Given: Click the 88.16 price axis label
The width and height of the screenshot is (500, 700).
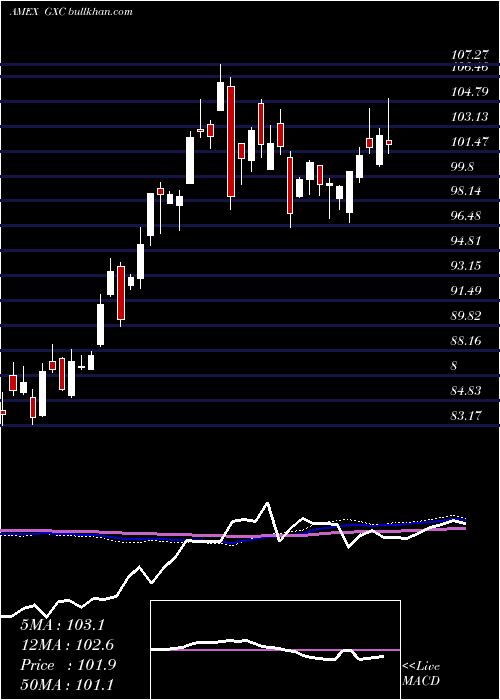Looking at the screenshot, I should tap(466, 341).
